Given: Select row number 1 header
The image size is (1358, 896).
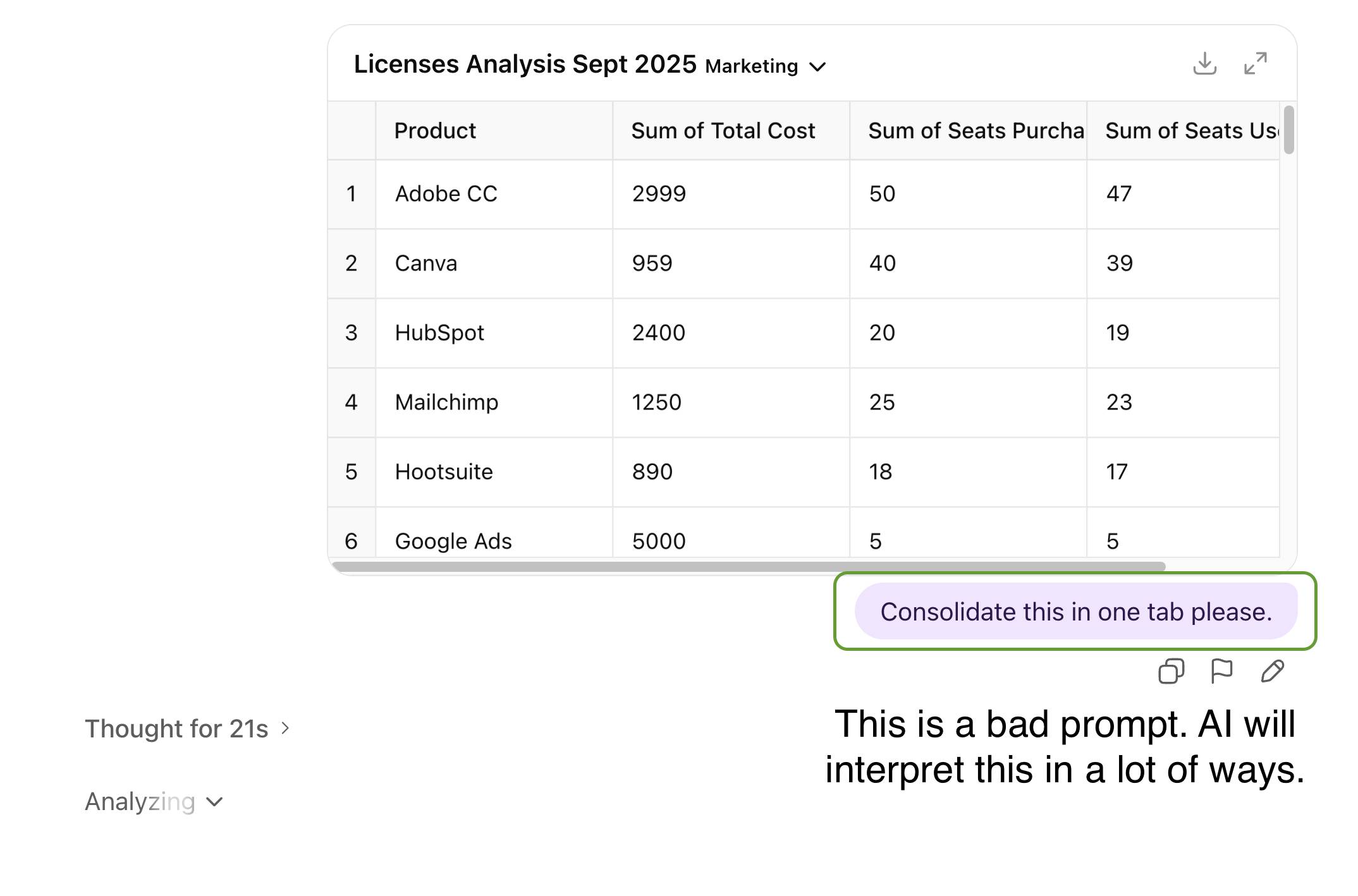Looking at the screenshot, I should pos(352,194).
